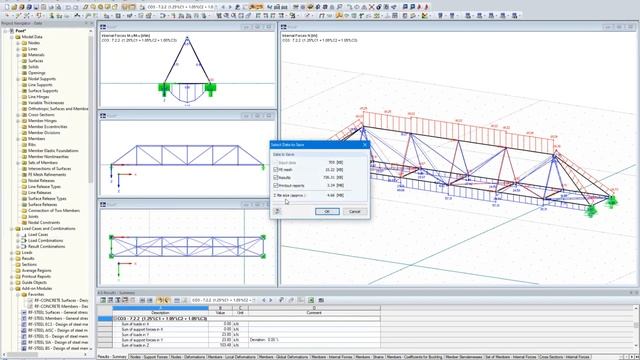Switch to the Results - Summary tab
The image size is (640, 360).
click(x=112, y=357)
